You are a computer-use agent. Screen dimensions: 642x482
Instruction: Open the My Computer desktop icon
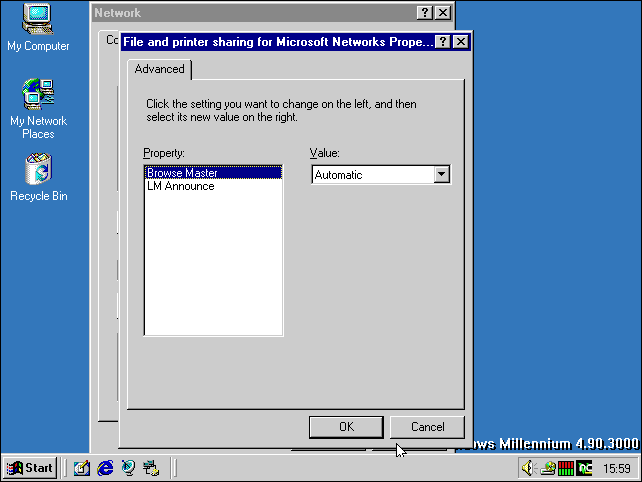click(x=38, y=27)
